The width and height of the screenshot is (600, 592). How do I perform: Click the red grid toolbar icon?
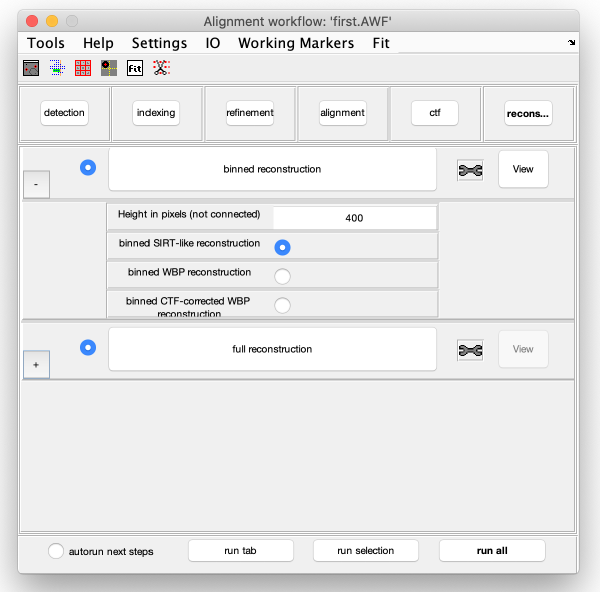point(83,68)
